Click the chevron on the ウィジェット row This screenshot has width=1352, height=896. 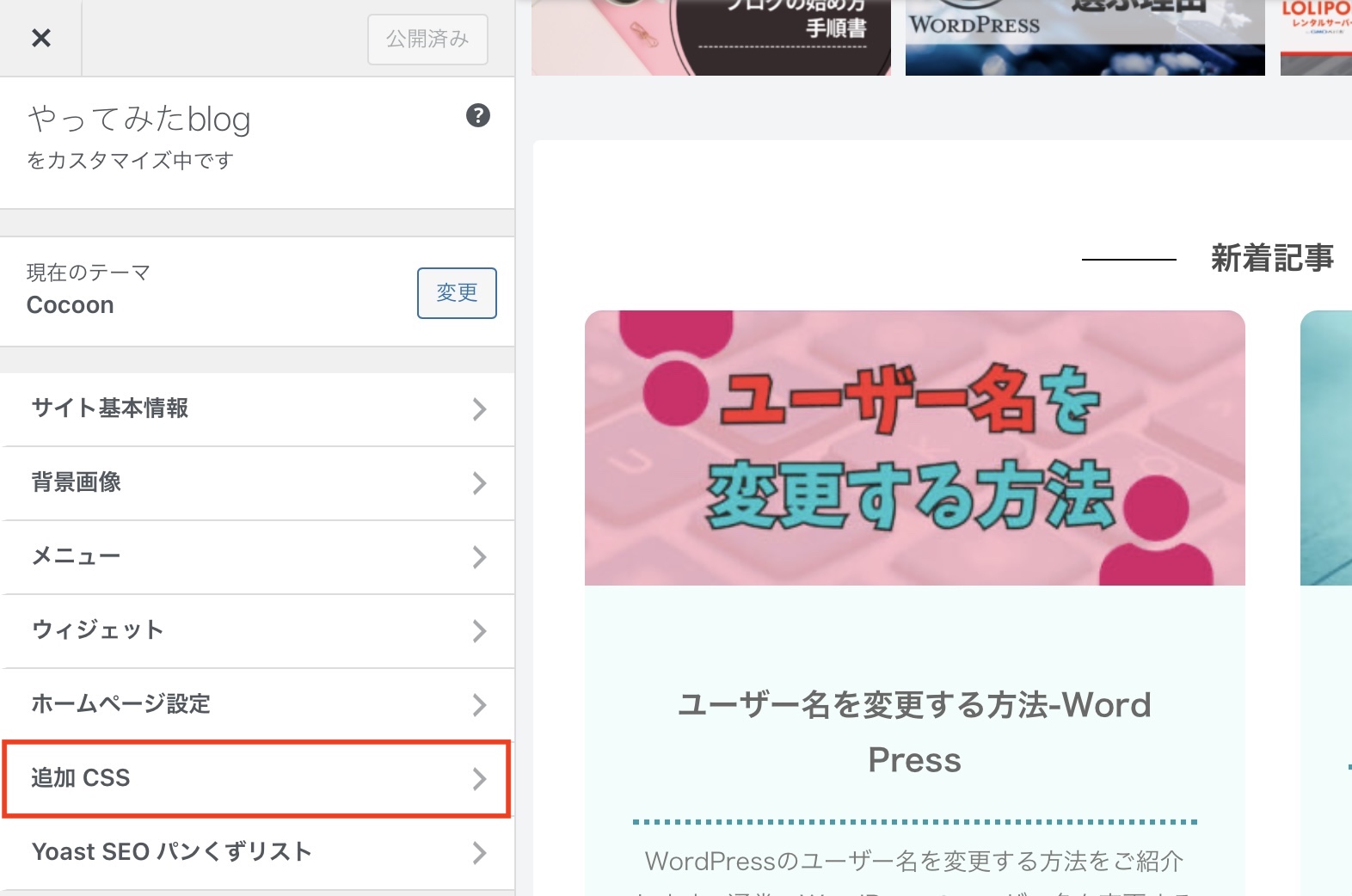point(479,631)
